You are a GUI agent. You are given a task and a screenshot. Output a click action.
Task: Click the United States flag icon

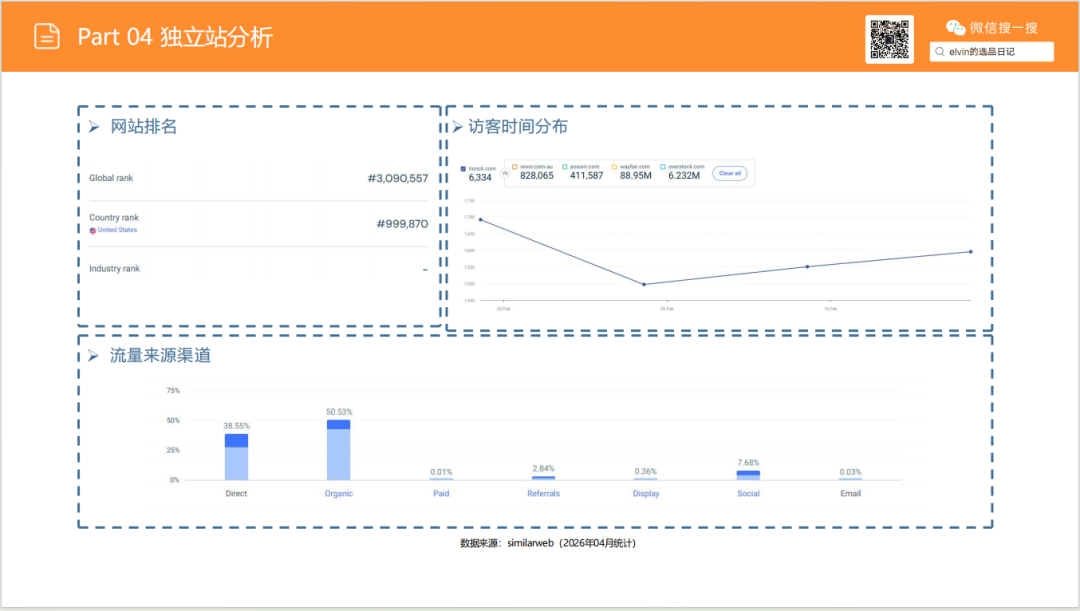(x=93, y=230)
